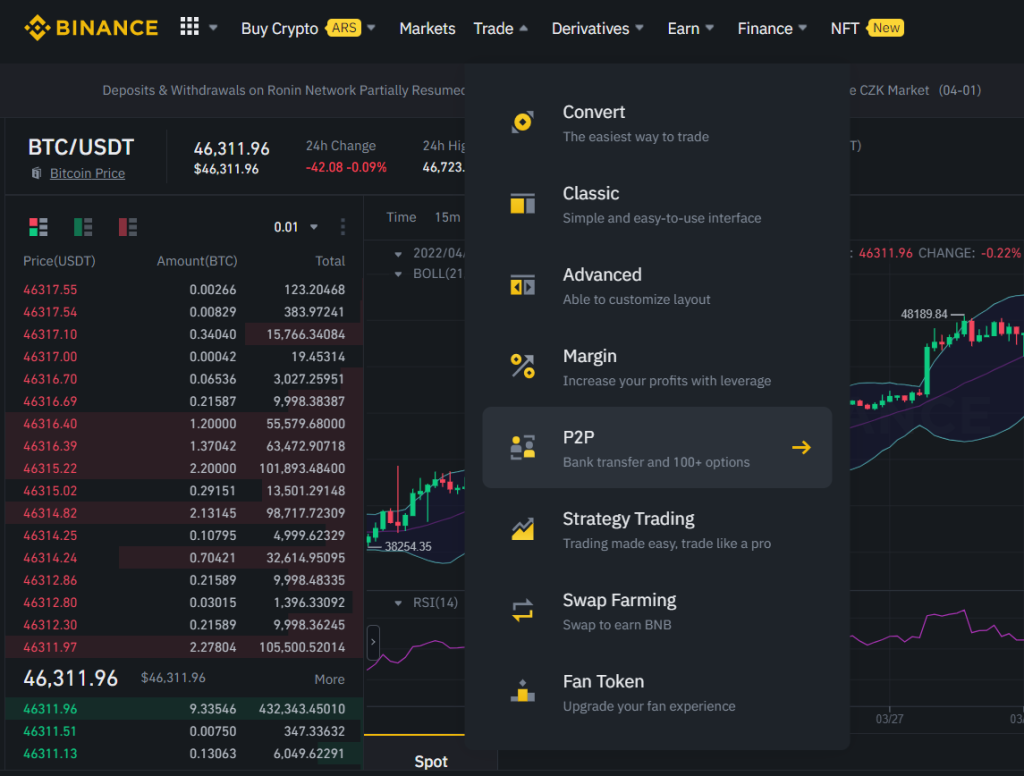
Task: Select the 46311.96 bid price
Action: point(50,709)
